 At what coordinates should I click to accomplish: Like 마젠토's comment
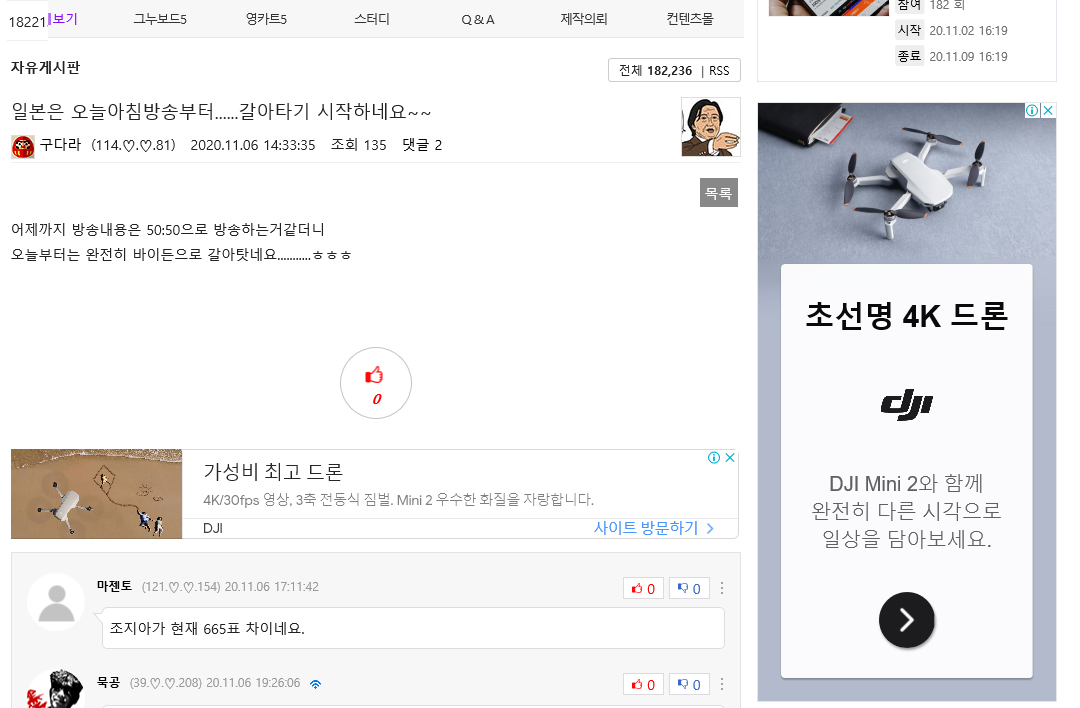pos(643,588)
